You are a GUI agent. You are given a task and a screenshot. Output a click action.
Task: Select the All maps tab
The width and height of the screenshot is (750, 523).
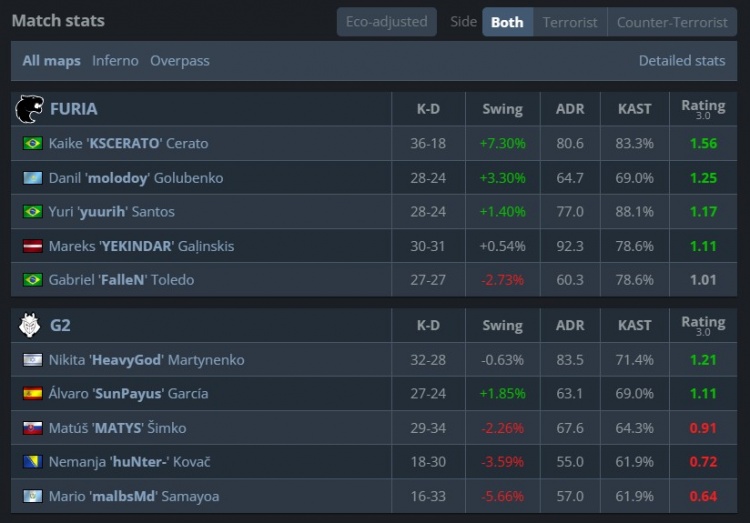(x=52, y=61)
